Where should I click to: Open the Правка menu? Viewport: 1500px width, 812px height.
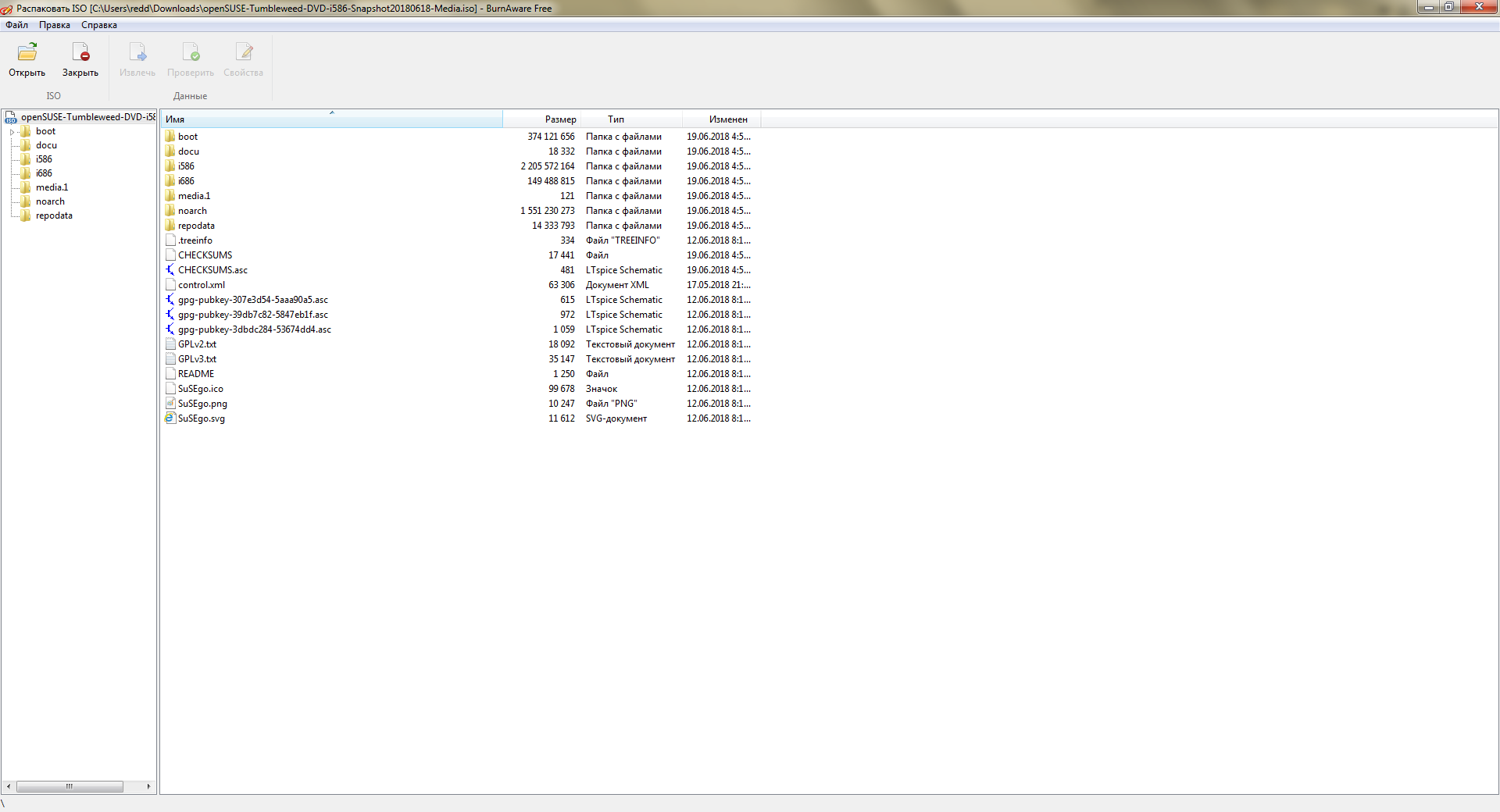coord(55,25)
